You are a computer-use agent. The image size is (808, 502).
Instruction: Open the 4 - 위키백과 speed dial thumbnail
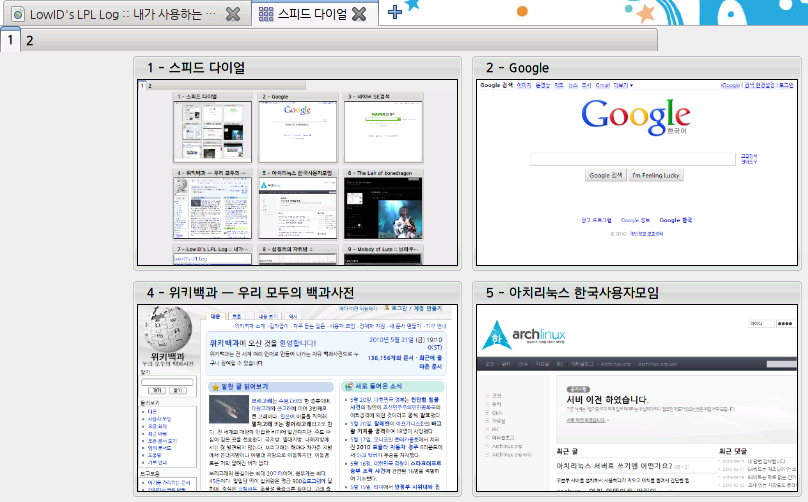click(x=297, y=397)
